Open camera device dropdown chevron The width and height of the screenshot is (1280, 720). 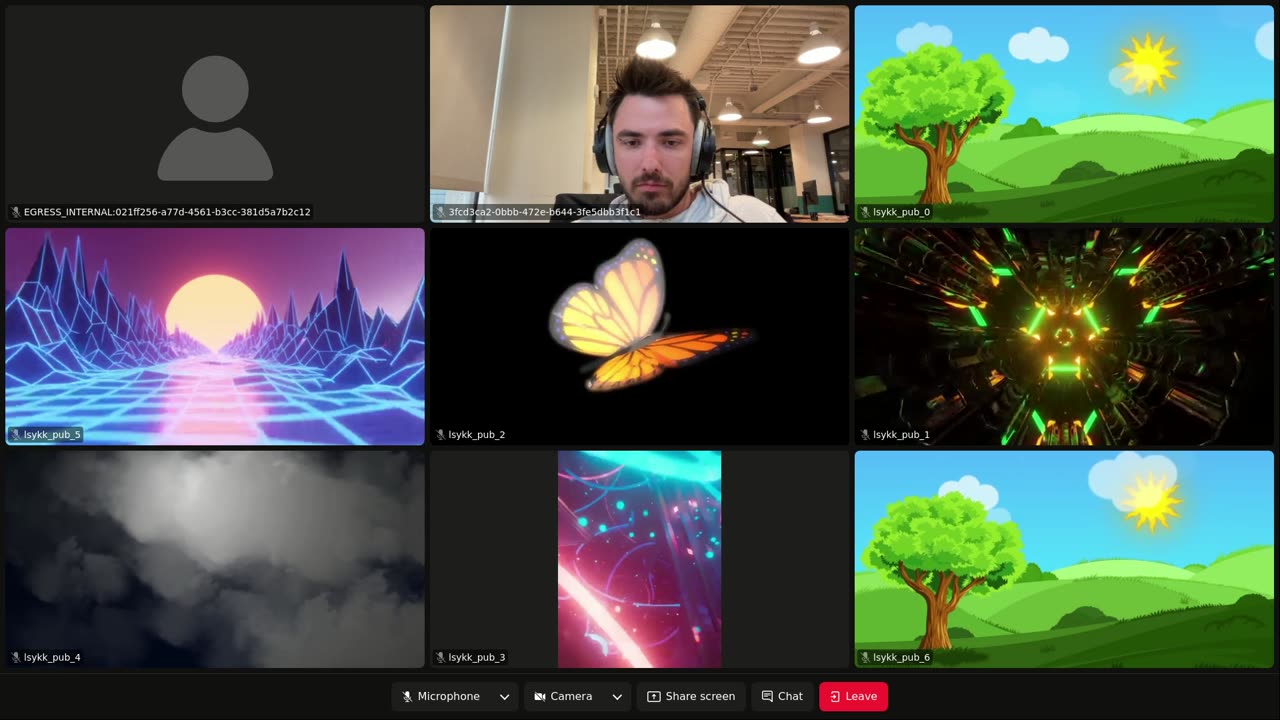point(617,697)
